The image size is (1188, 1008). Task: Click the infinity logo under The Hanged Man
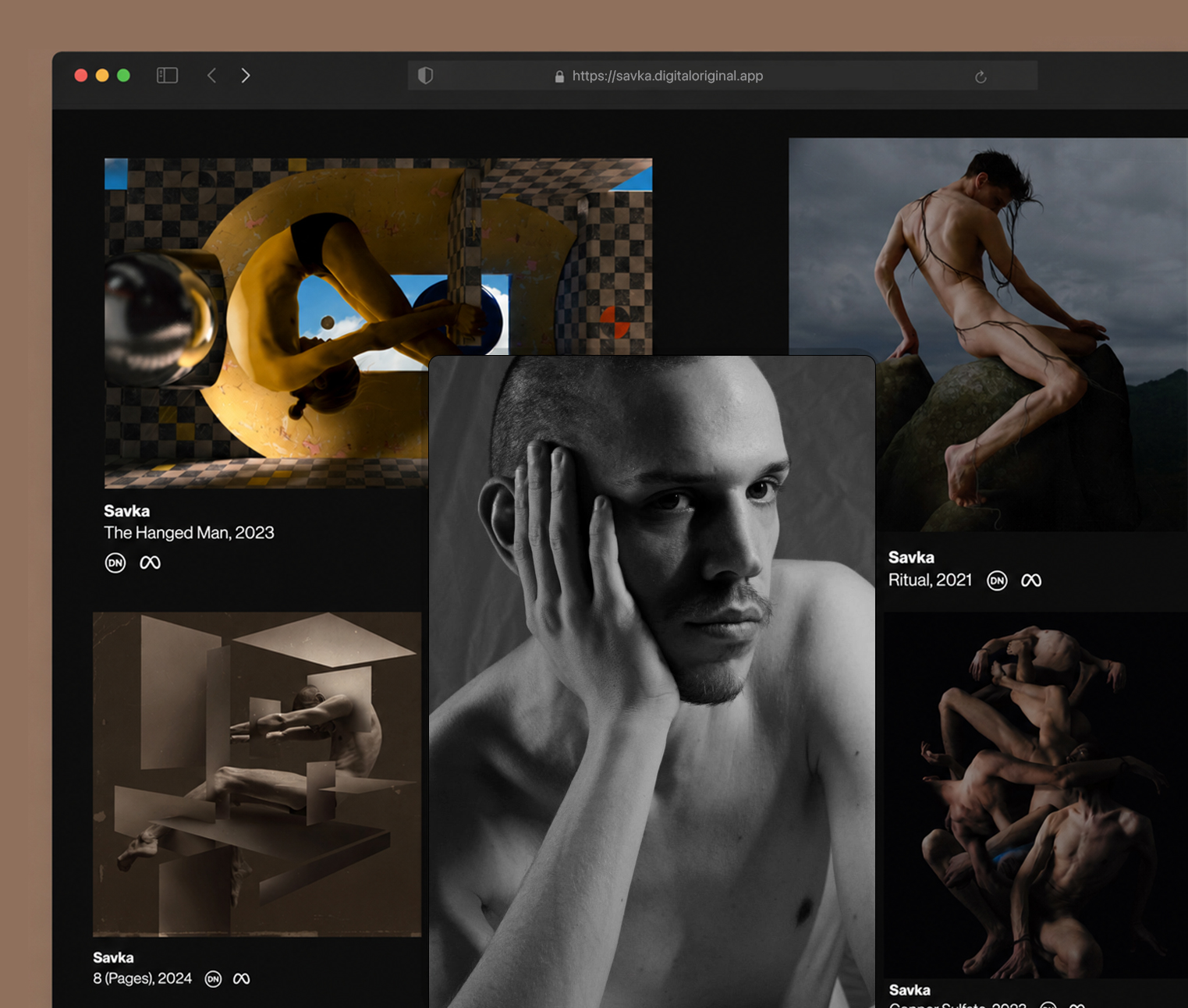click(150, 563)
